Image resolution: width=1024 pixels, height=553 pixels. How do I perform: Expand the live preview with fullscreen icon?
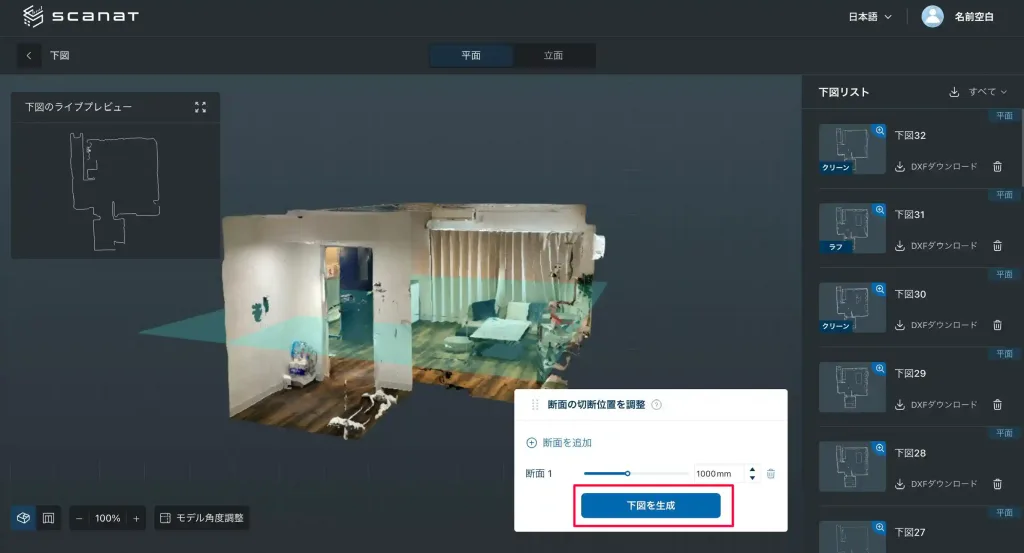tap(200, 107)
